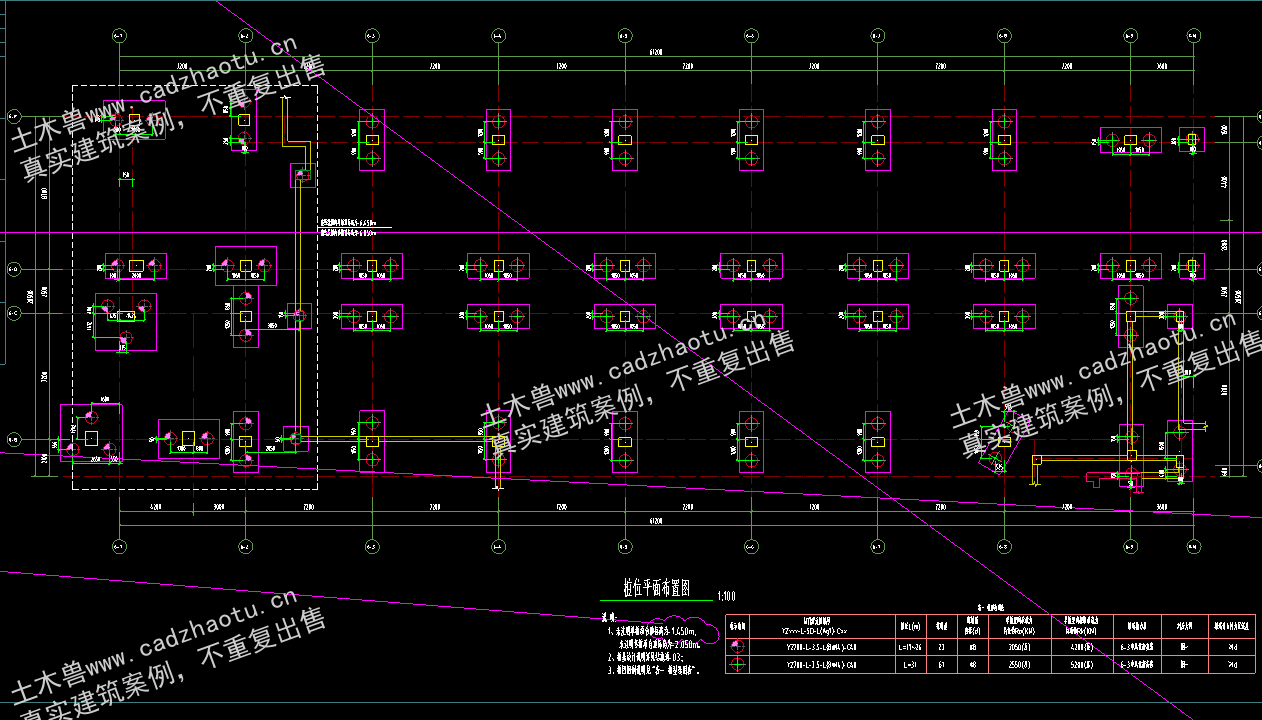Click the topmost axis bubble on the left edge
This screenshot has width=1262, height=720.
(x=14, y=114)
